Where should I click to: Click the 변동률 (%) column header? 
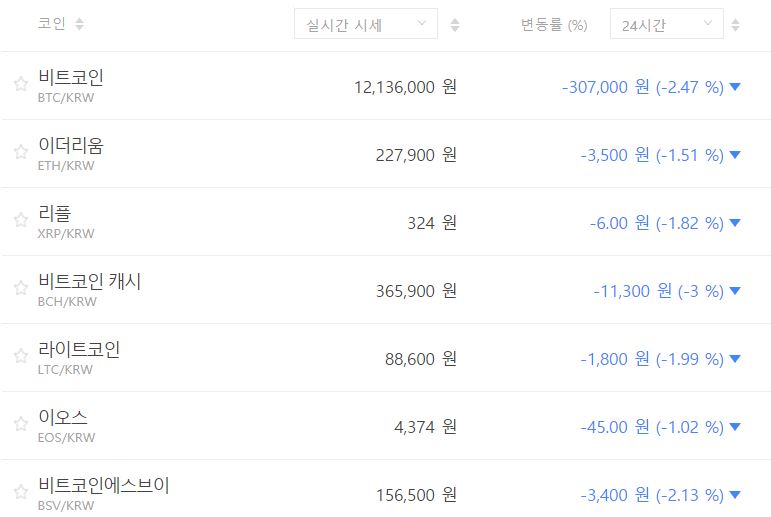coord(554,24)
